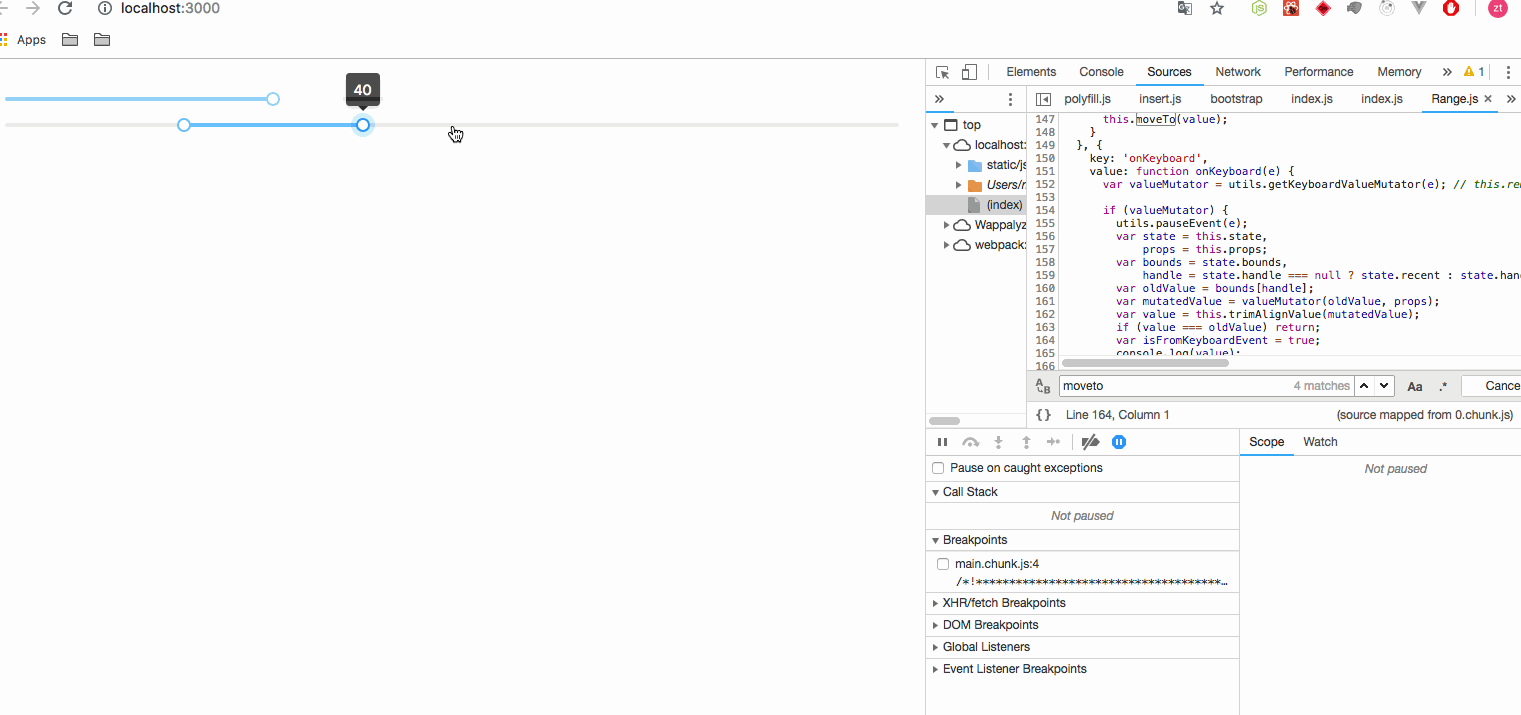Toggle the device toolbar icon
Screen dimensions: 1521x715
point(969,72)
